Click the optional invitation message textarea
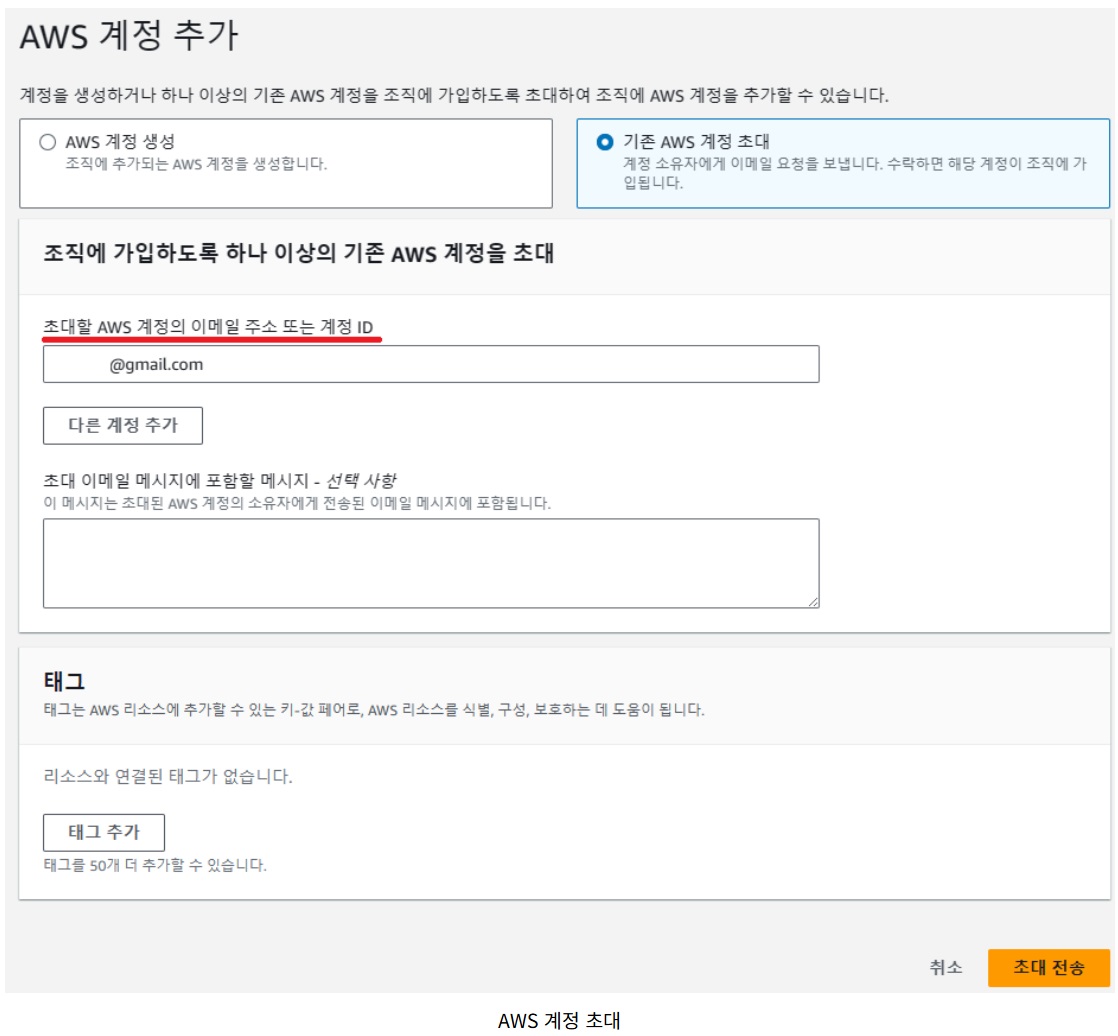1118x1036 pixels. [431, 563]
